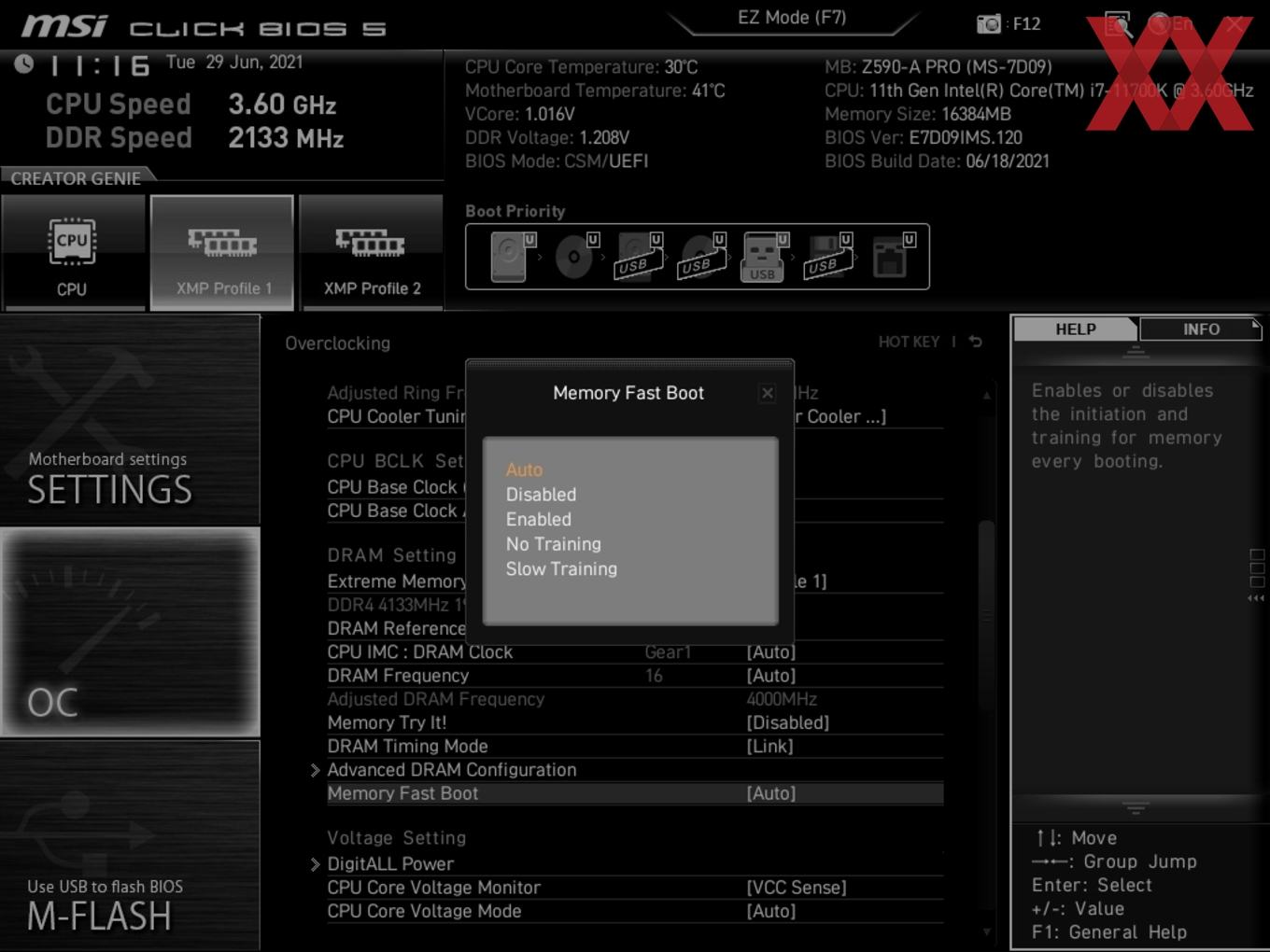
Task: Open M-FLASH to flash BIOS from USB
Action: pos(130,846)
